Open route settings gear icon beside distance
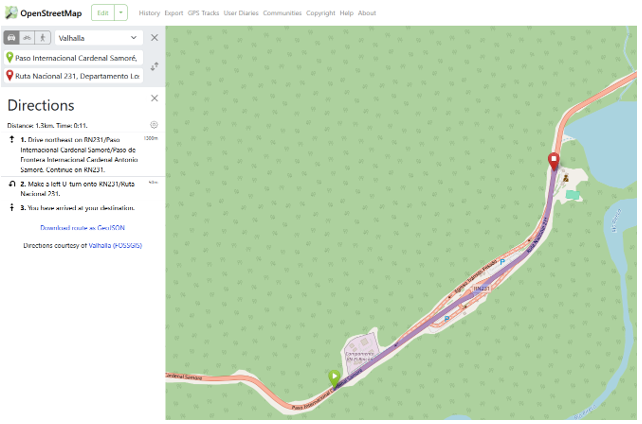Image resolution: width=642 pixels, height=424 pixels. 154,125
